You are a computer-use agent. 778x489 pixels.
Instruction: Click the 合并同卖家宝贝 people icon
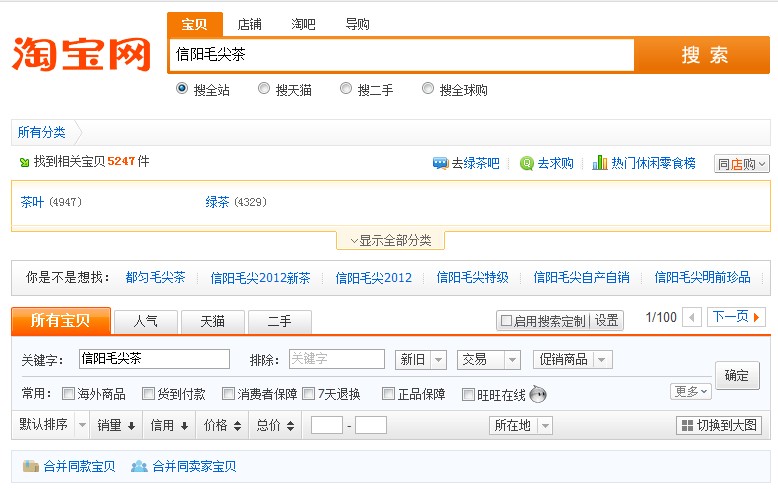(x=139, y=466)
